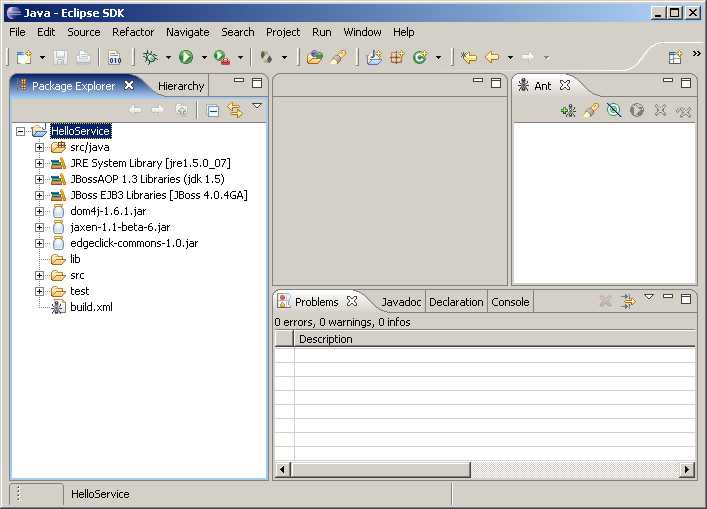
Task: Click the Debug bug icon
Action: click(x=150, y=57)
